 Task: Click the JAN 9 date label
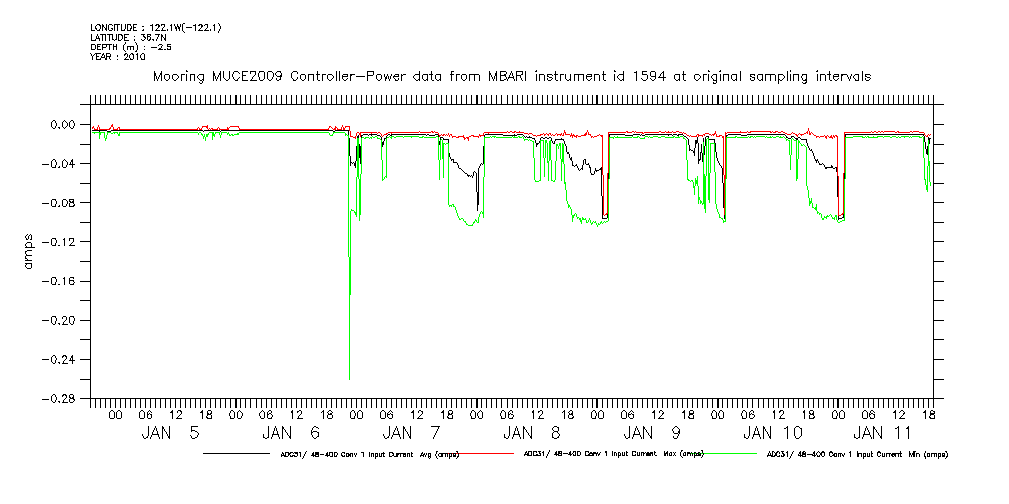[x=652, y=433]
